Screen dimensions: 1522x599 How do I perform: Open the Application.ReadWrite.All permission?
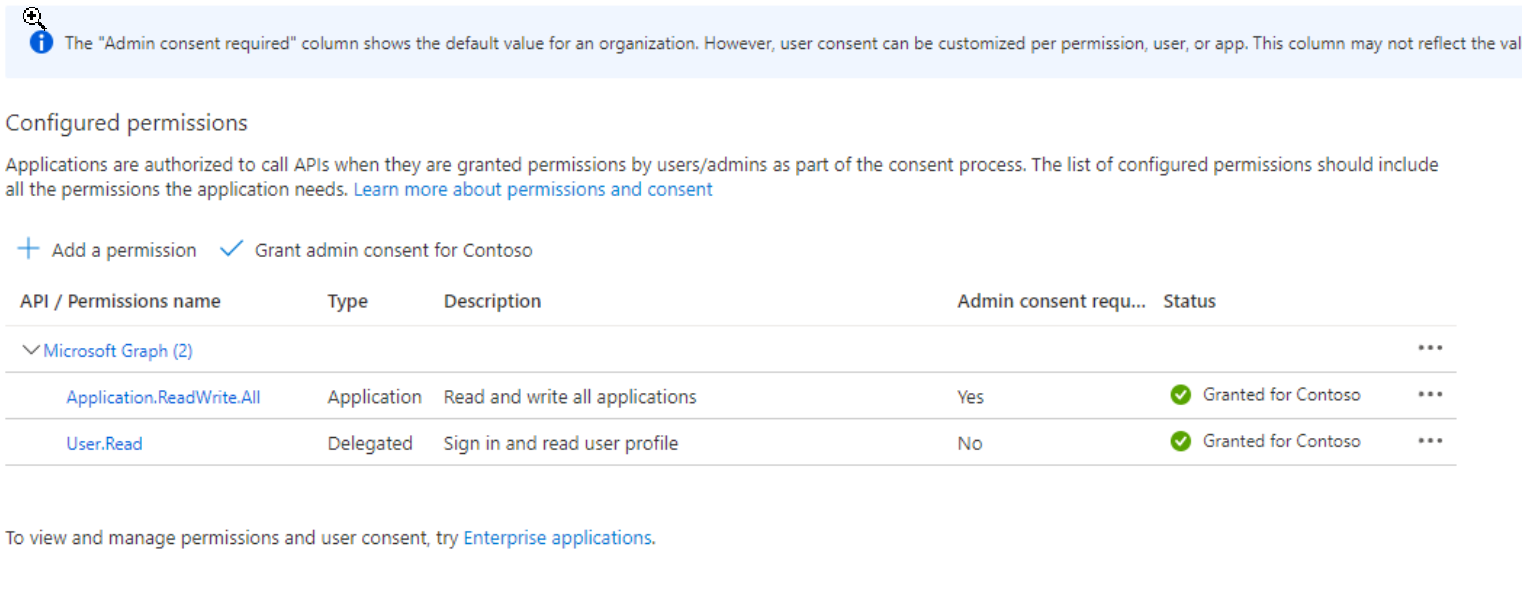163,397
